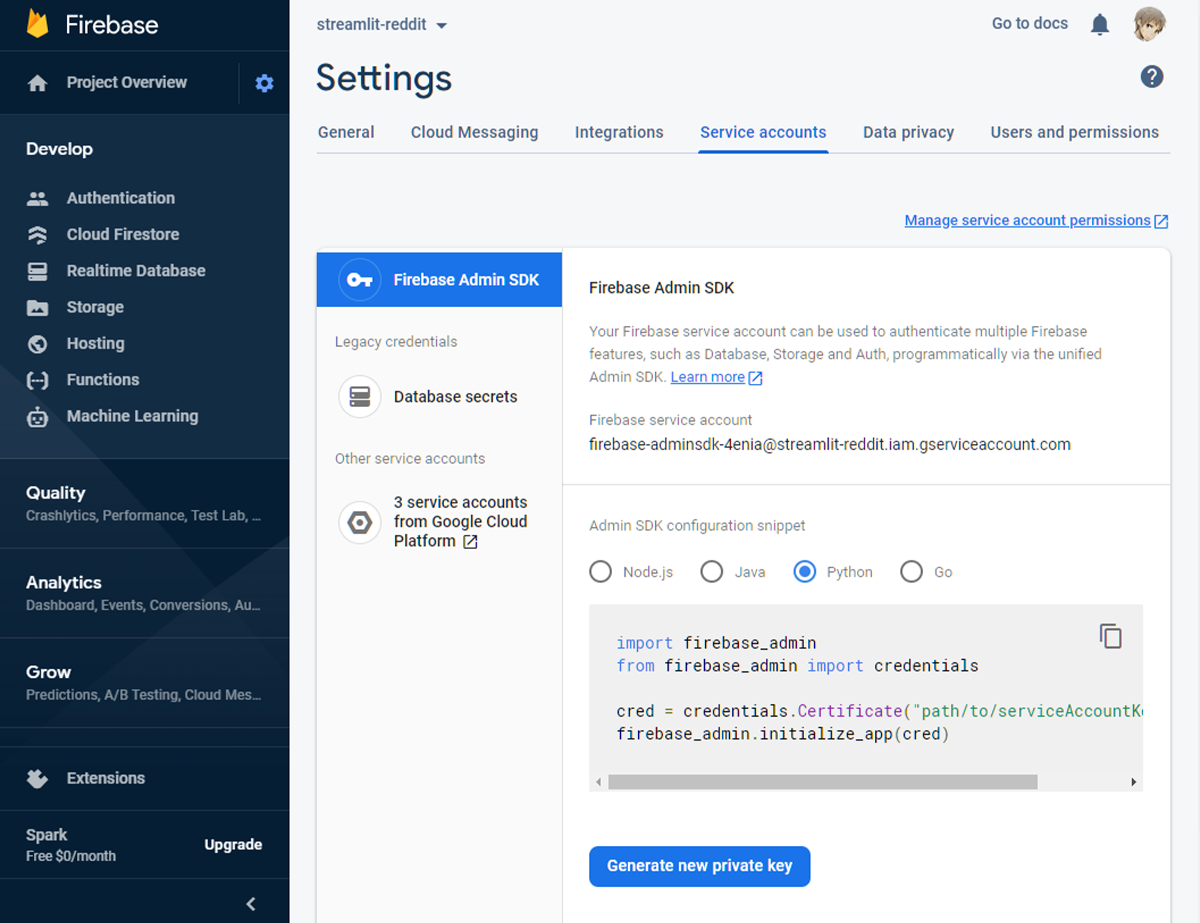Click the notifications bell icon
The width and height of the screenshot is (1200, 923).
1100,24
